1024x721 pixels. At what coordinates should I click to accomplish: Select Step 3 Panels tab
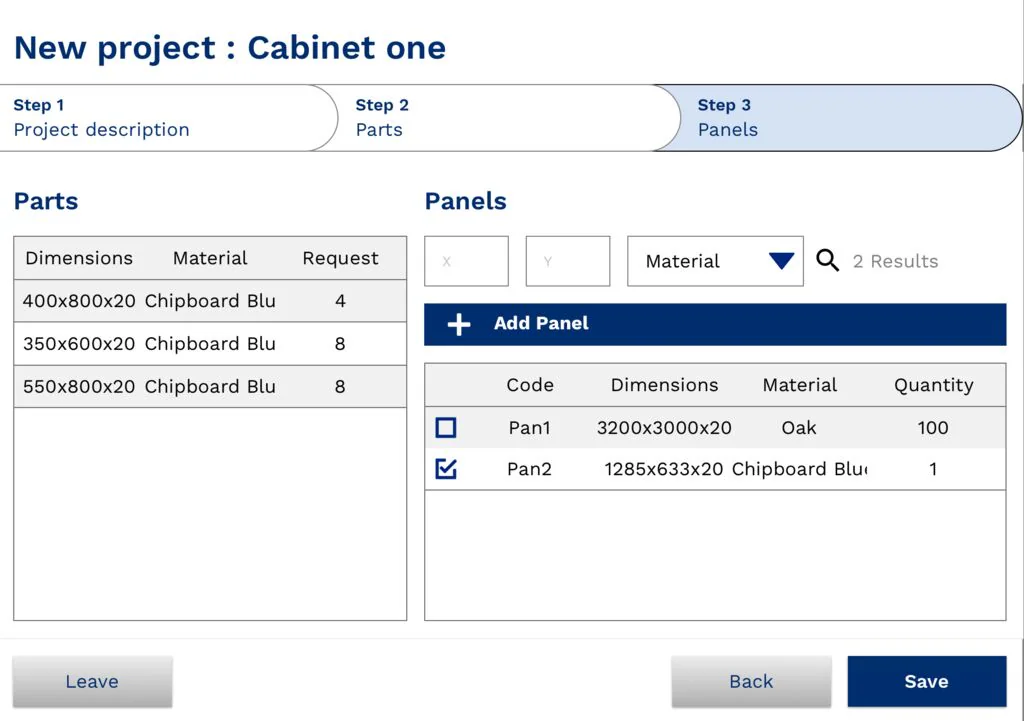(x=840, y=118)
